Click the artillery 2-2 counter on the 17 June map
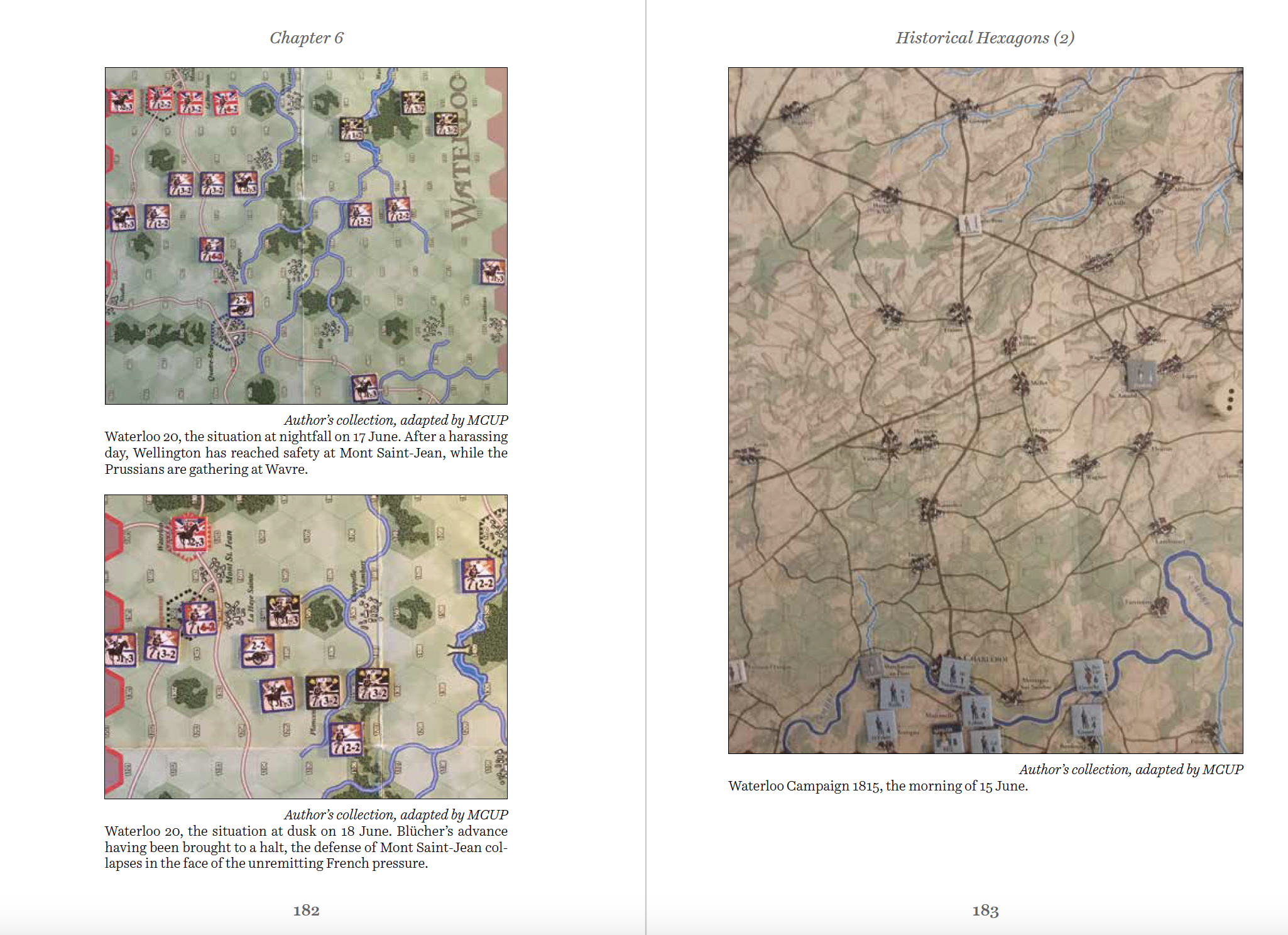Screen dimensions: 1288x935 [x=241, y=303]
